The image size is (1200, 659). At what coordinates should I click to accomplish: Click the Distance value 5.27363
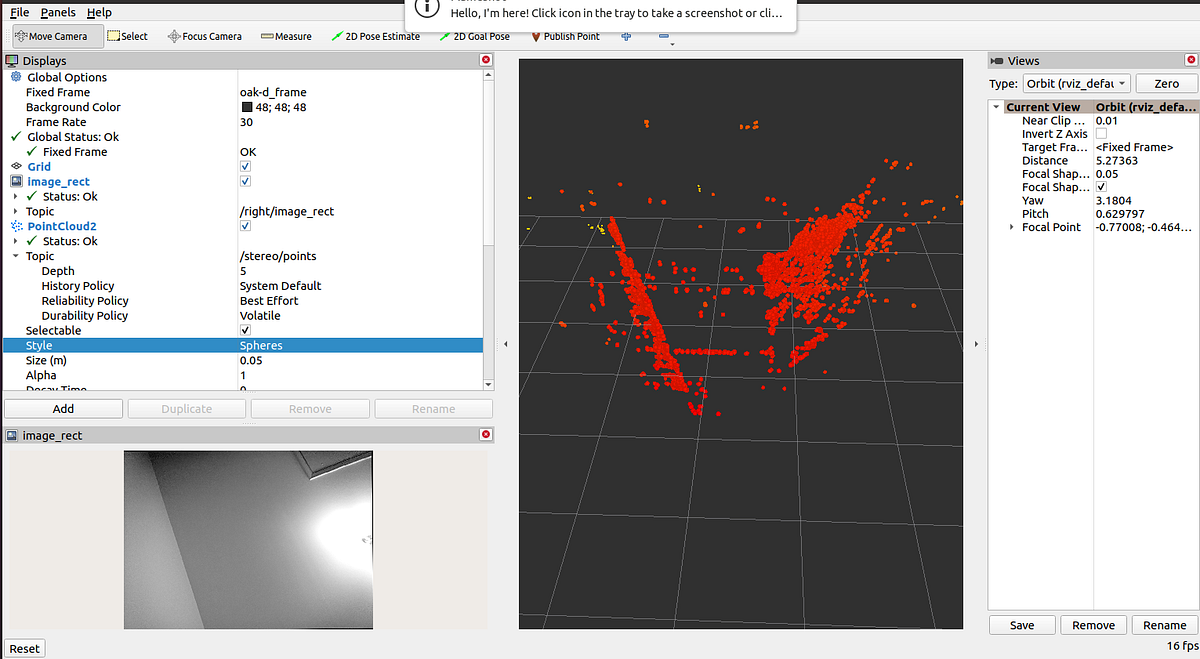pos(1117,160)
